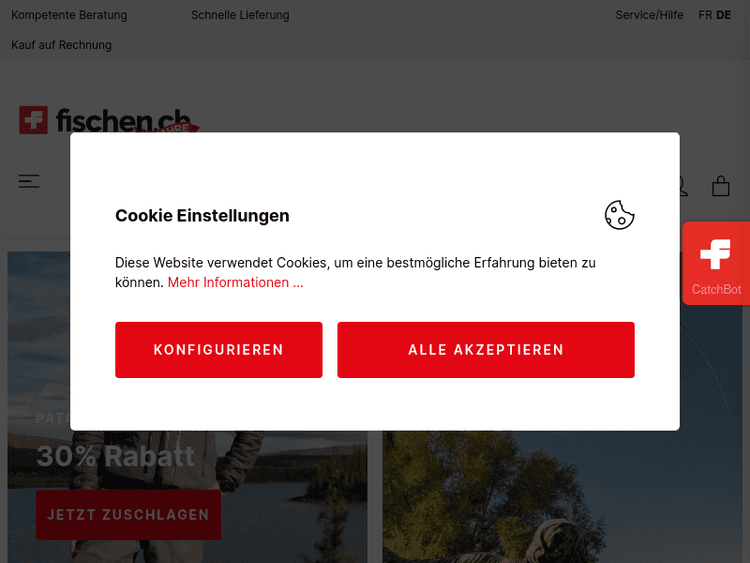Screen dimensions: 750x563
Task: Click the cookie icon in dialog
Action: pyautogui.click(x=619, y=215)
